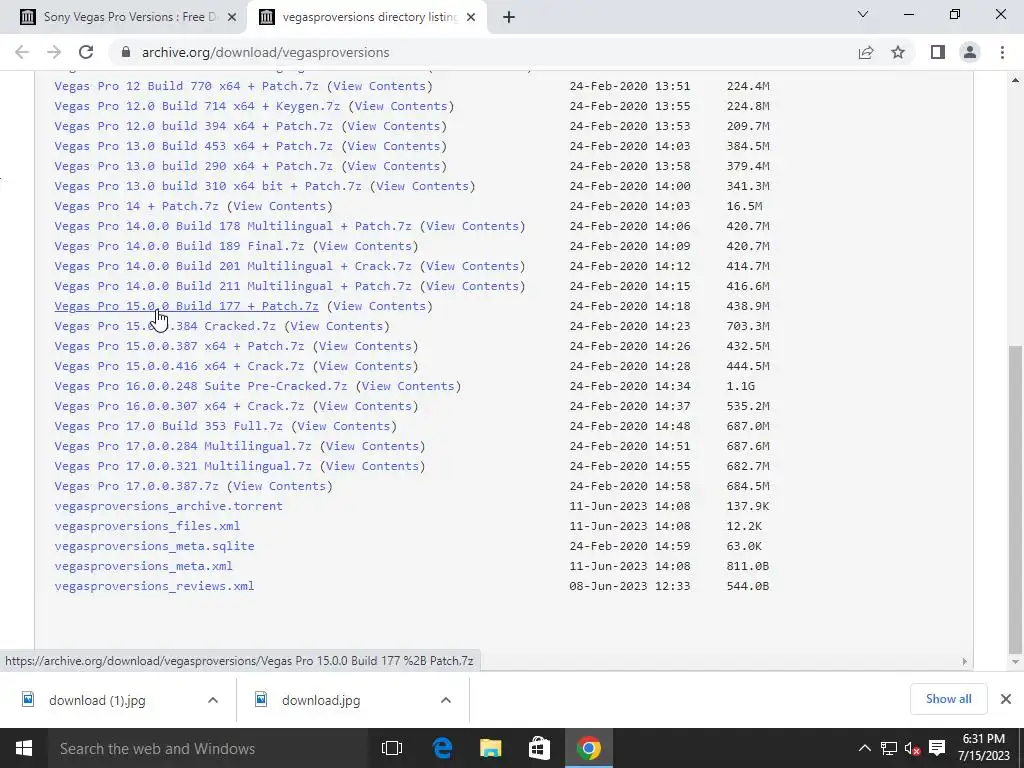The width and height of the screenshot is (1024, 768).
Task: Download Vegas Pro 14.0.0 Build 201 Multilingual + Crack.7z
Action: click(x=232, y=266)
